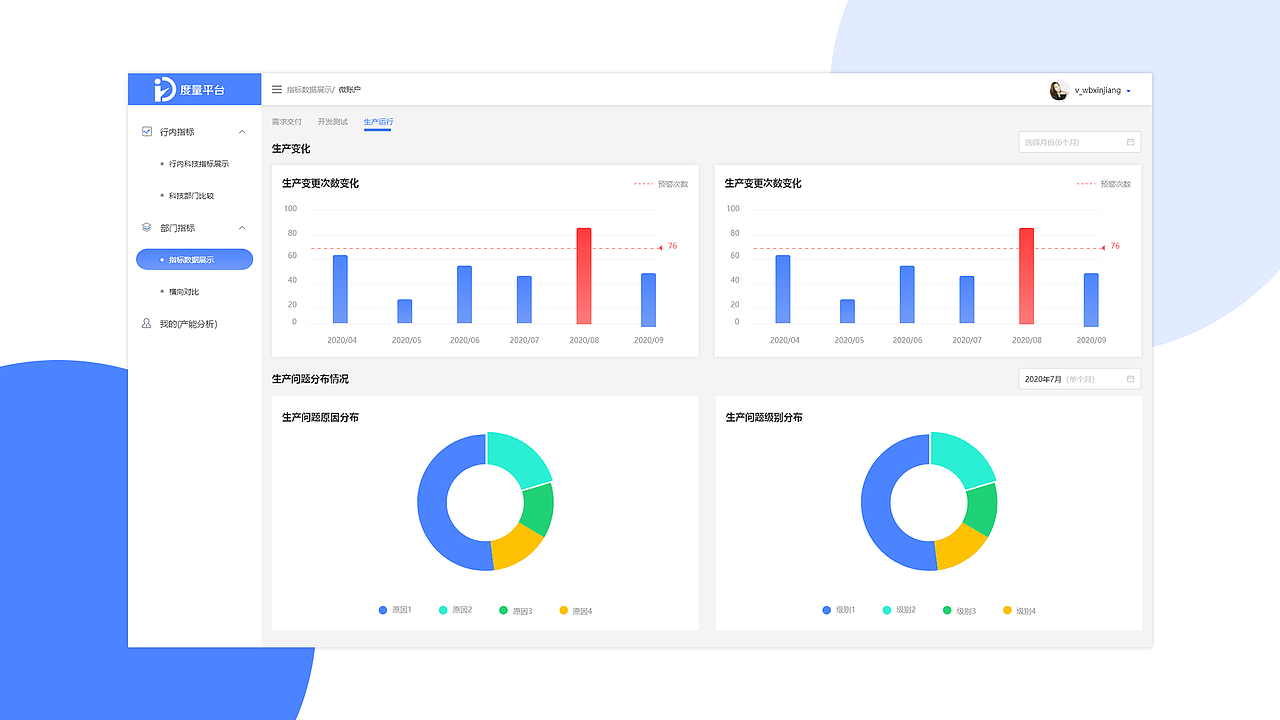This screenshot has height=720, width=1280.
Task: Select 指标数据展示 sidebar item
Action: tap(195, 259)
